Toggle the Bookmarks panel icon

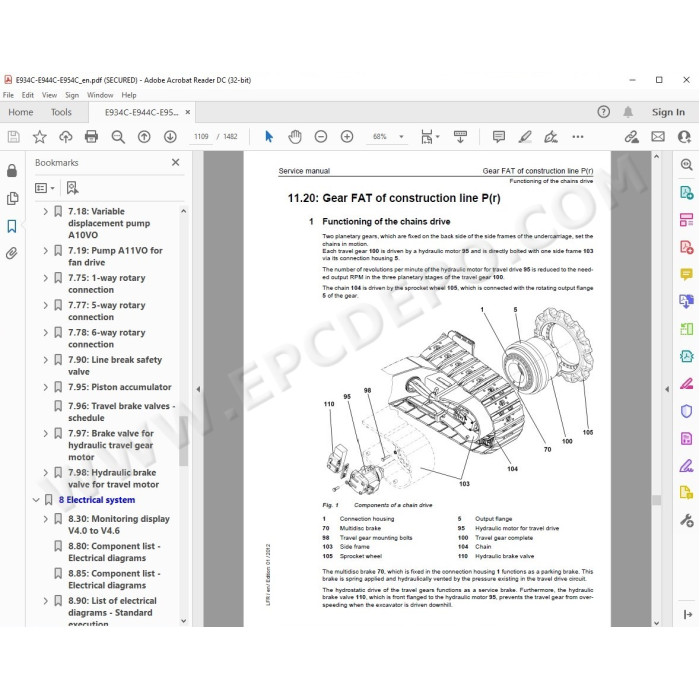click(x=12, y=226)
